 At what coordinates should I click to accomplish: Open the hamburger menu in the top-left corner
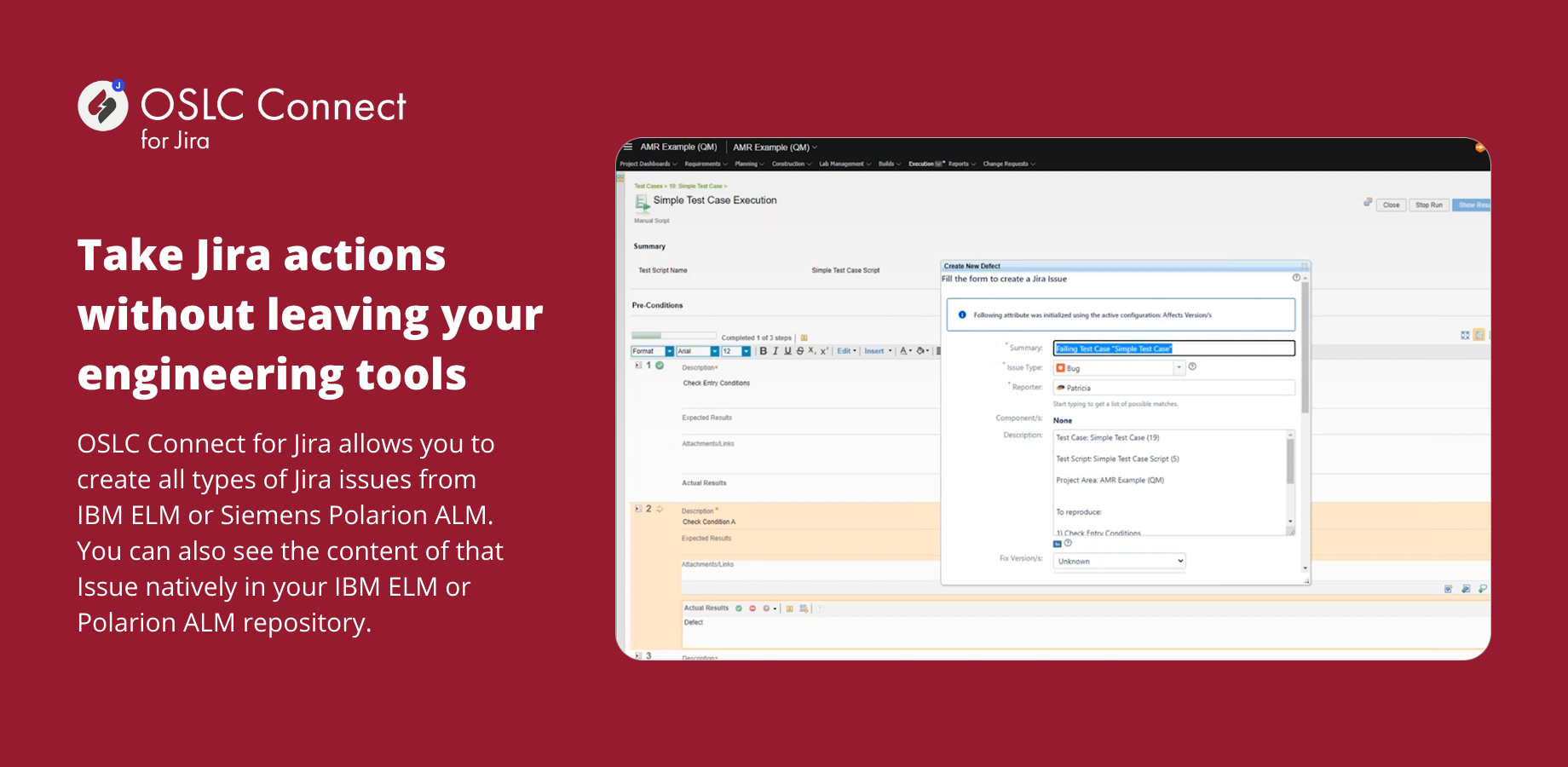pyautogui.click(x=628, y=147)
